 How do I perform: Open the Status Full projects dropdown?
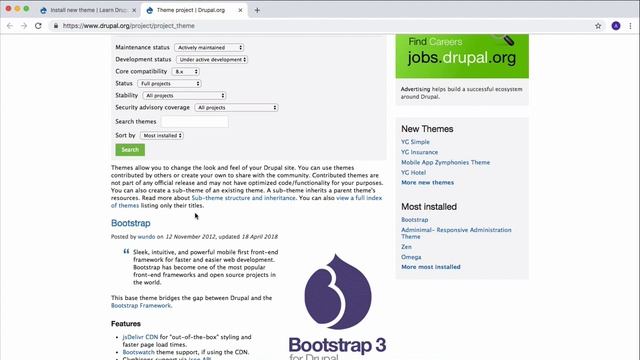coord(169,83)
